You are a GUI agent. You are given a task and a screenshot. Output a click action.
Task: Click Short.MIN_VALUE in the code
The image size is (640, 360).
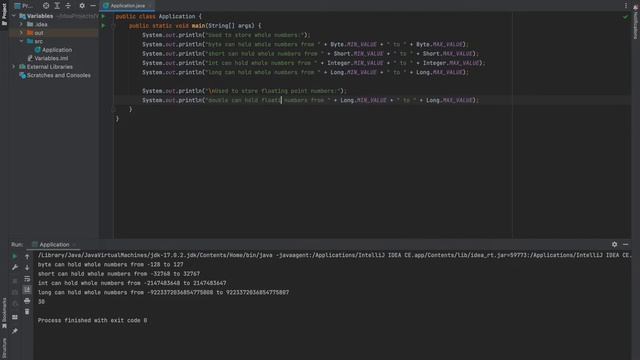pyautogui.click(x=358, y=53)
